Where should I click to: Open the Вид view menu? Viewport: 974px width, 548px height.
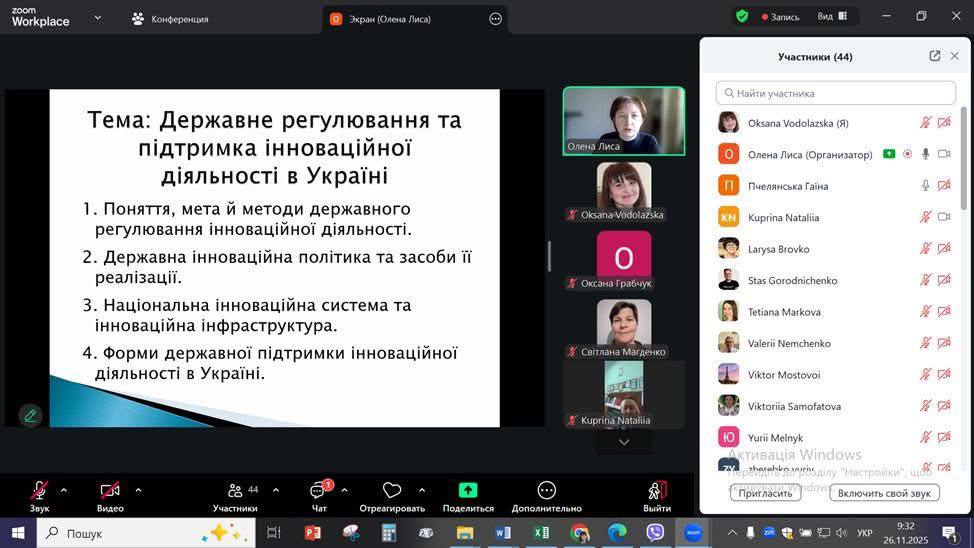tap(832, 17)
